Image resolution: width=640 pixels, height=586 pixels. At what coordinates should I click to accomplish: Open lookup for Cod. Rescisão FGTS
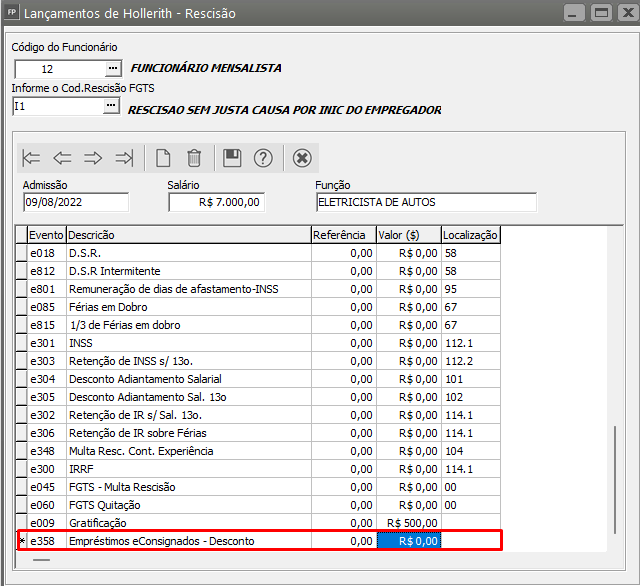click(112, 105)
